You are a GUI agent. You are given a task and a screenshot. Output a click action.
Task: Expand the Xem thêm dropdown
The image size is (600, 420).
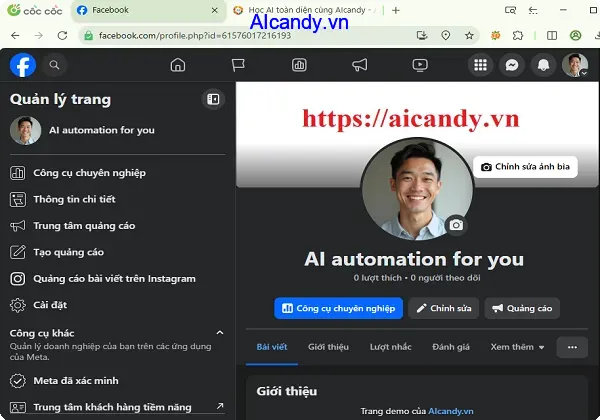coord(517,347)
